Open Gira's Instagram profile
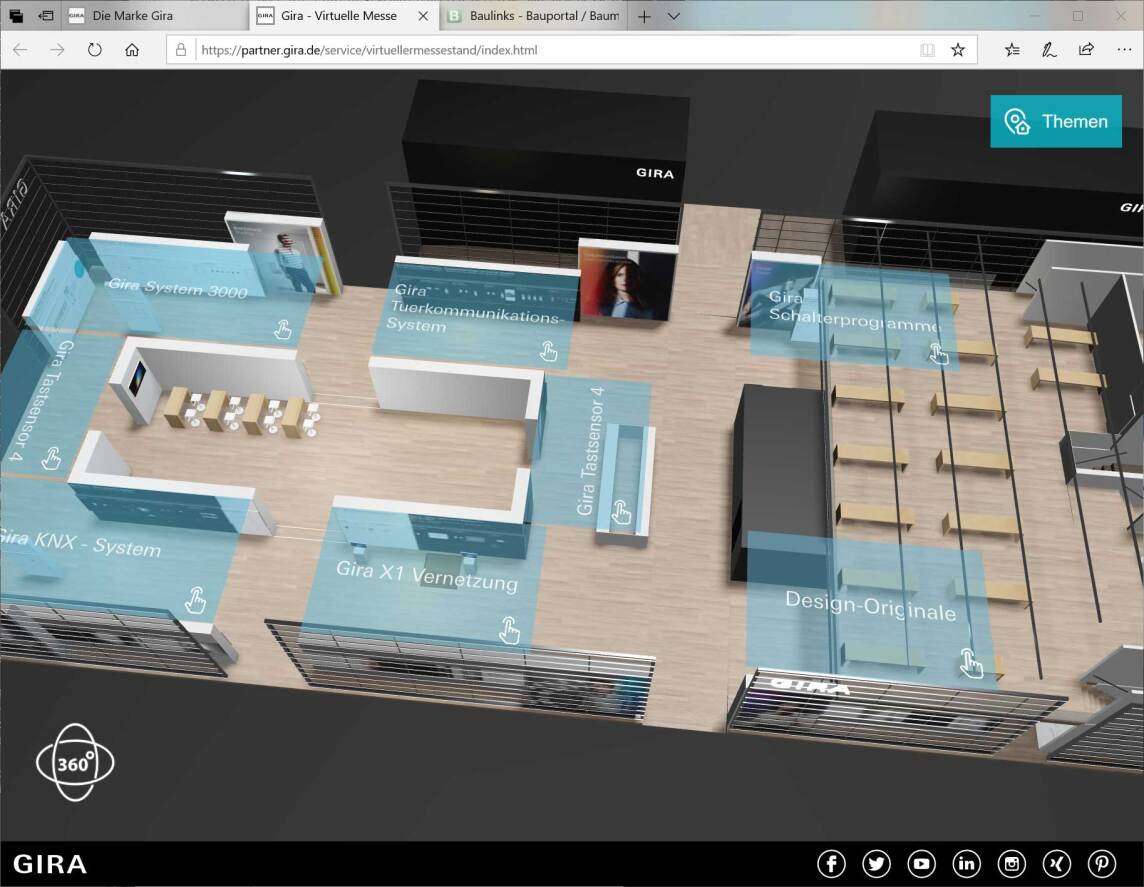 1012,864
